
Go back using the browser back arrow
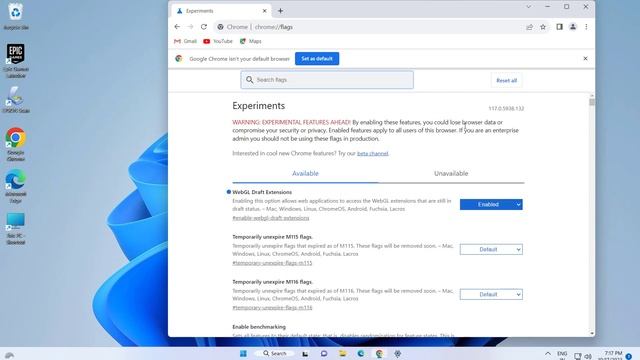tap(177, 27)
